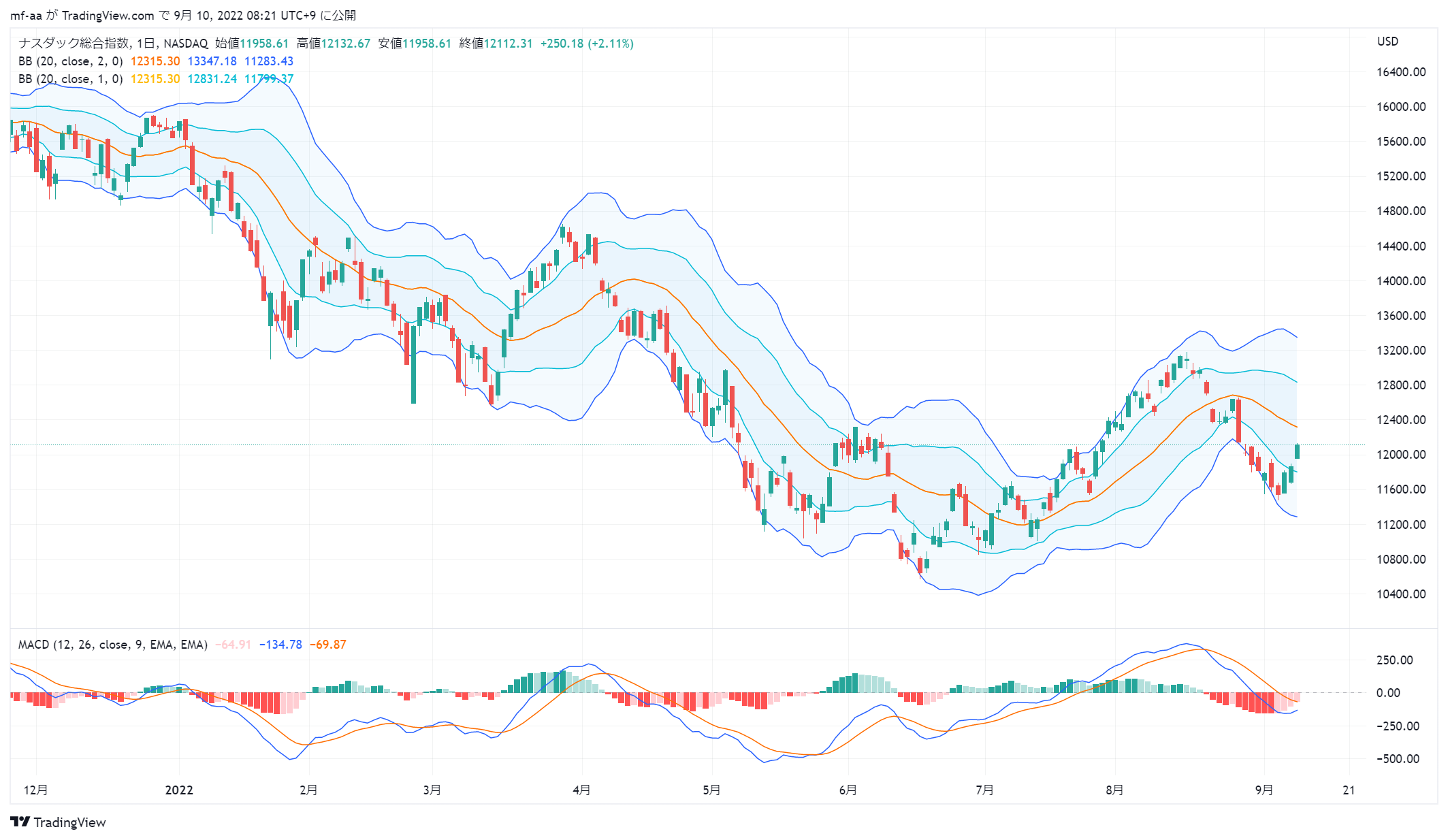The image size is (1448, 840).
Task: Click the 16400.00 price axis label
Action: pyautogui.click(x=1401, y=72)
